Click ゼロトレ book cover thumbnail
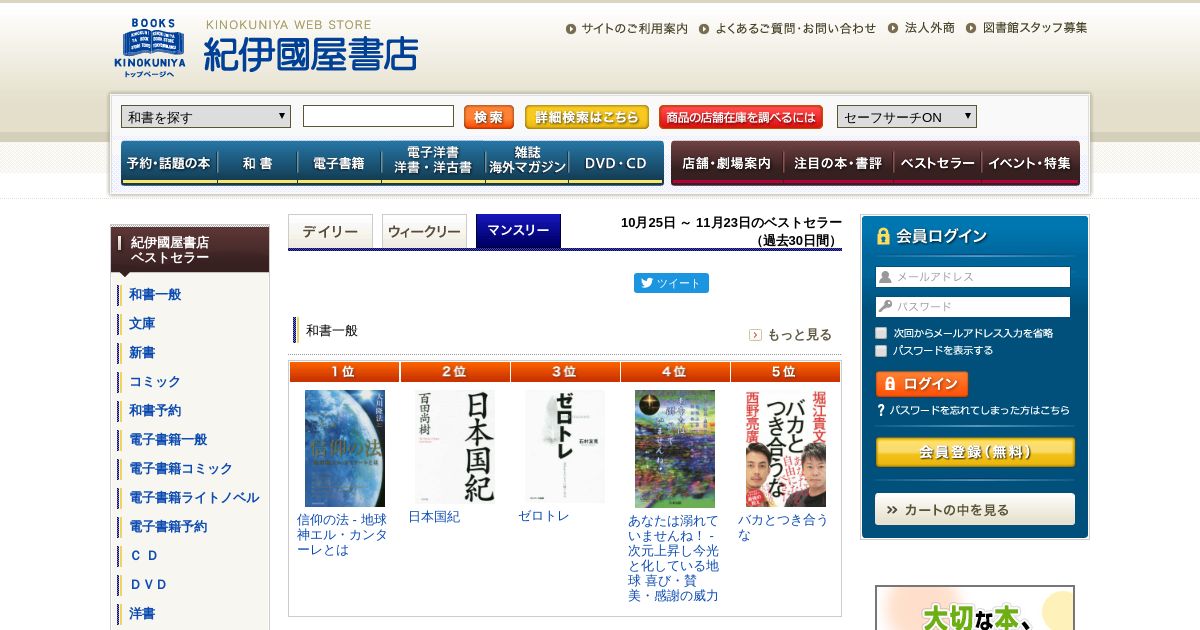1200x630 pixels. [565, 446]
